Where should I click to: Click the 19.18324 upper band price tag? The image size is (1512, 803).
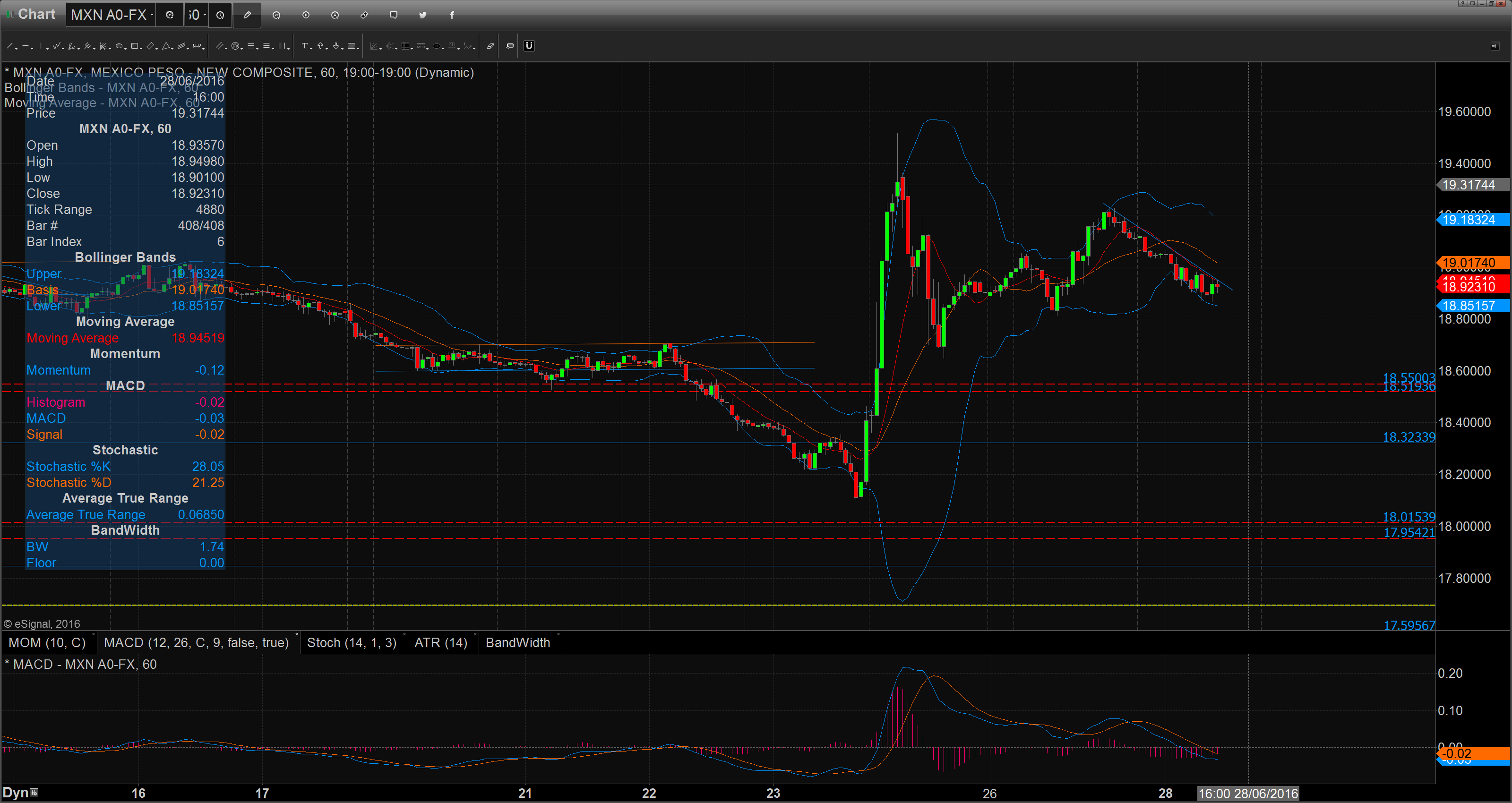click(1473, 220)
